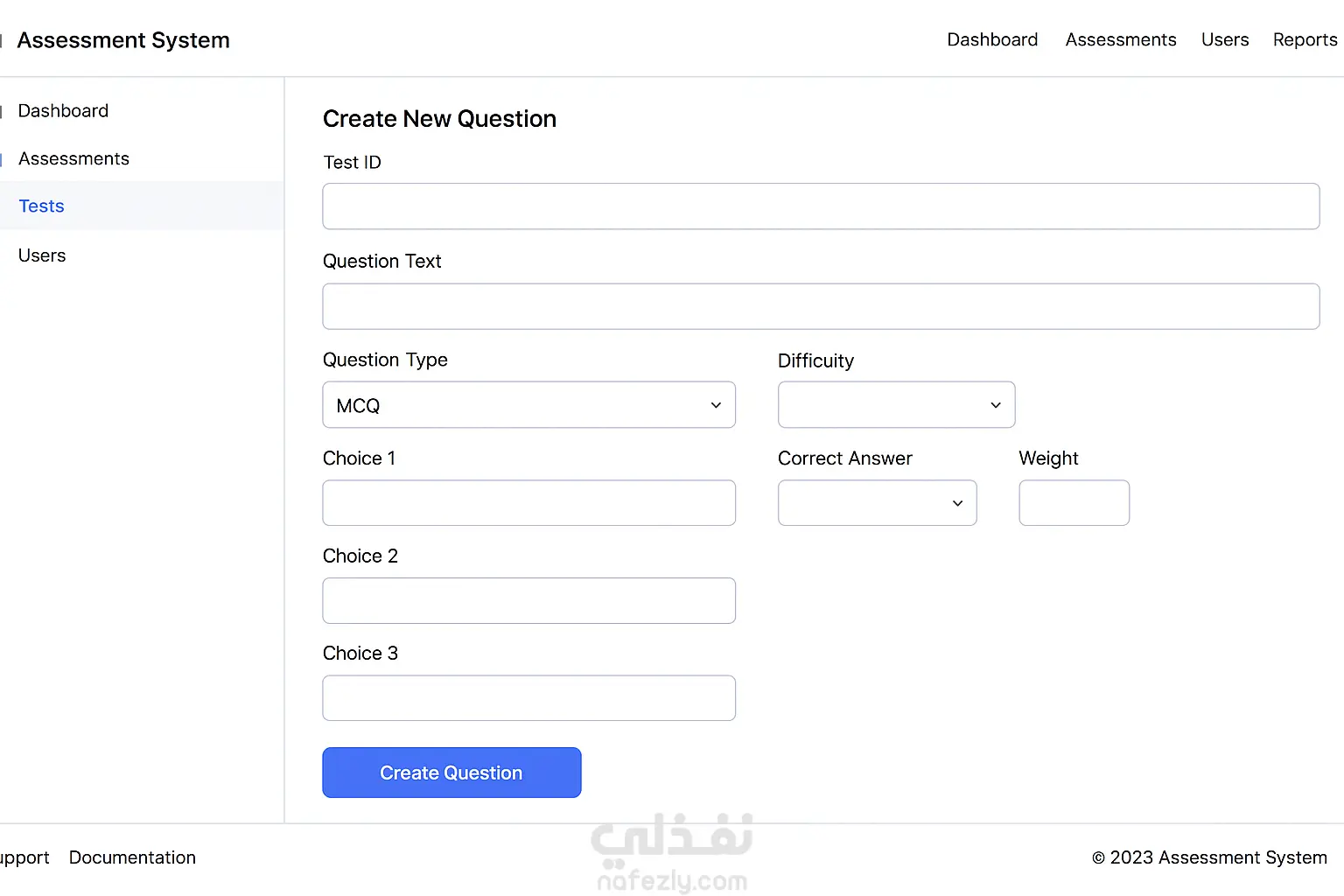Navigate to Reports in top navigation

[x=1305, y=40]
